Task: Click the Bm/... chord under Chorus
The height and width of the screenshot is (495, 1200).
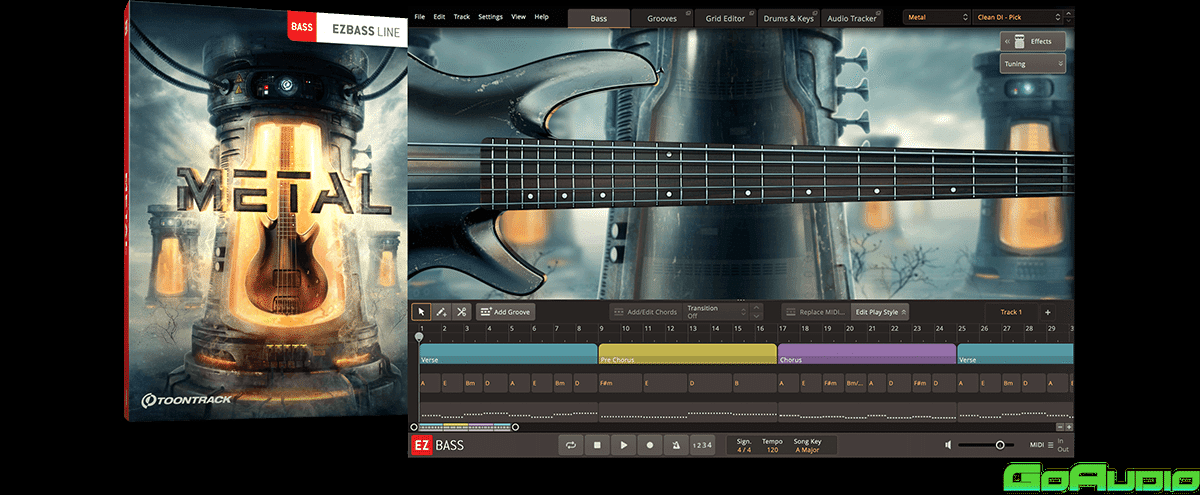Action: pos(856,383)
